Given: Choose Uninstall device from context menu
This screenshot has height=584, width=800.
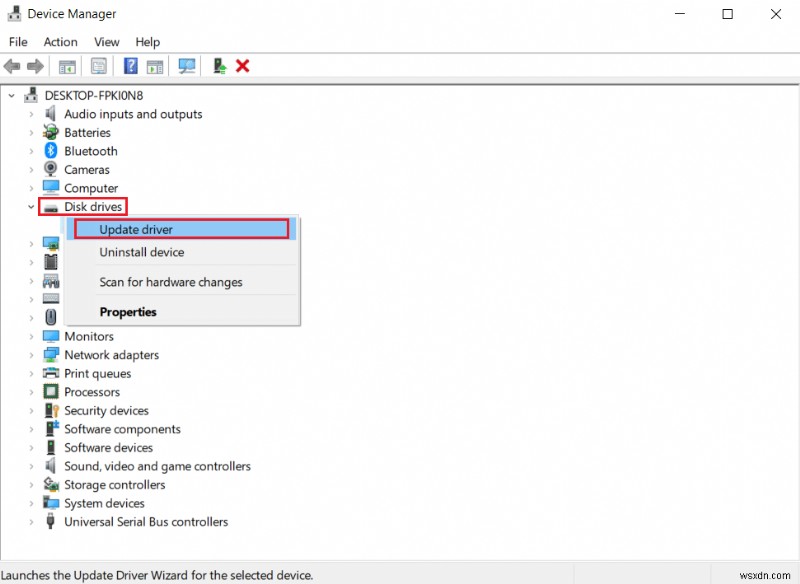Looking at the screenshot, I should coord(181,252).
